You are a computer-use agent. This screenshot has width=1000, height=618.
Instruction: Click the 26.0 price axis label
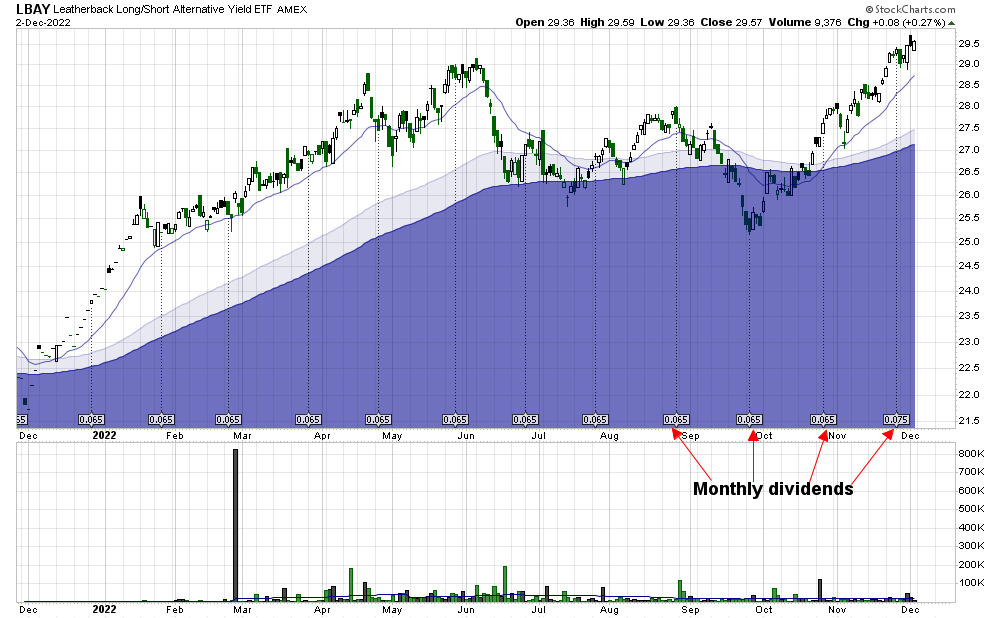click(968, 195)
